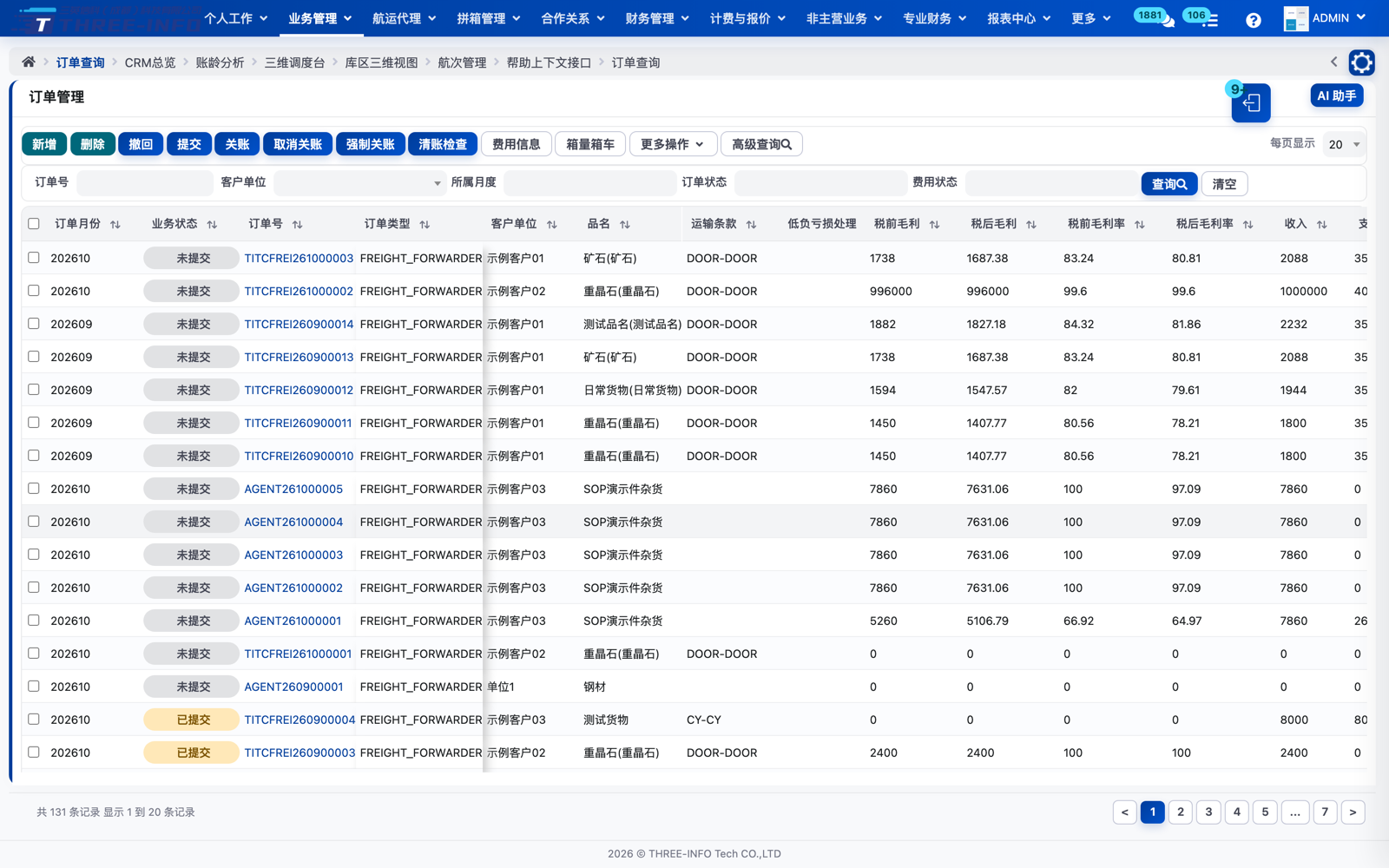Click the floating exit panel icon
This screenshot has width=1389, height=868.
point(1251,103)
